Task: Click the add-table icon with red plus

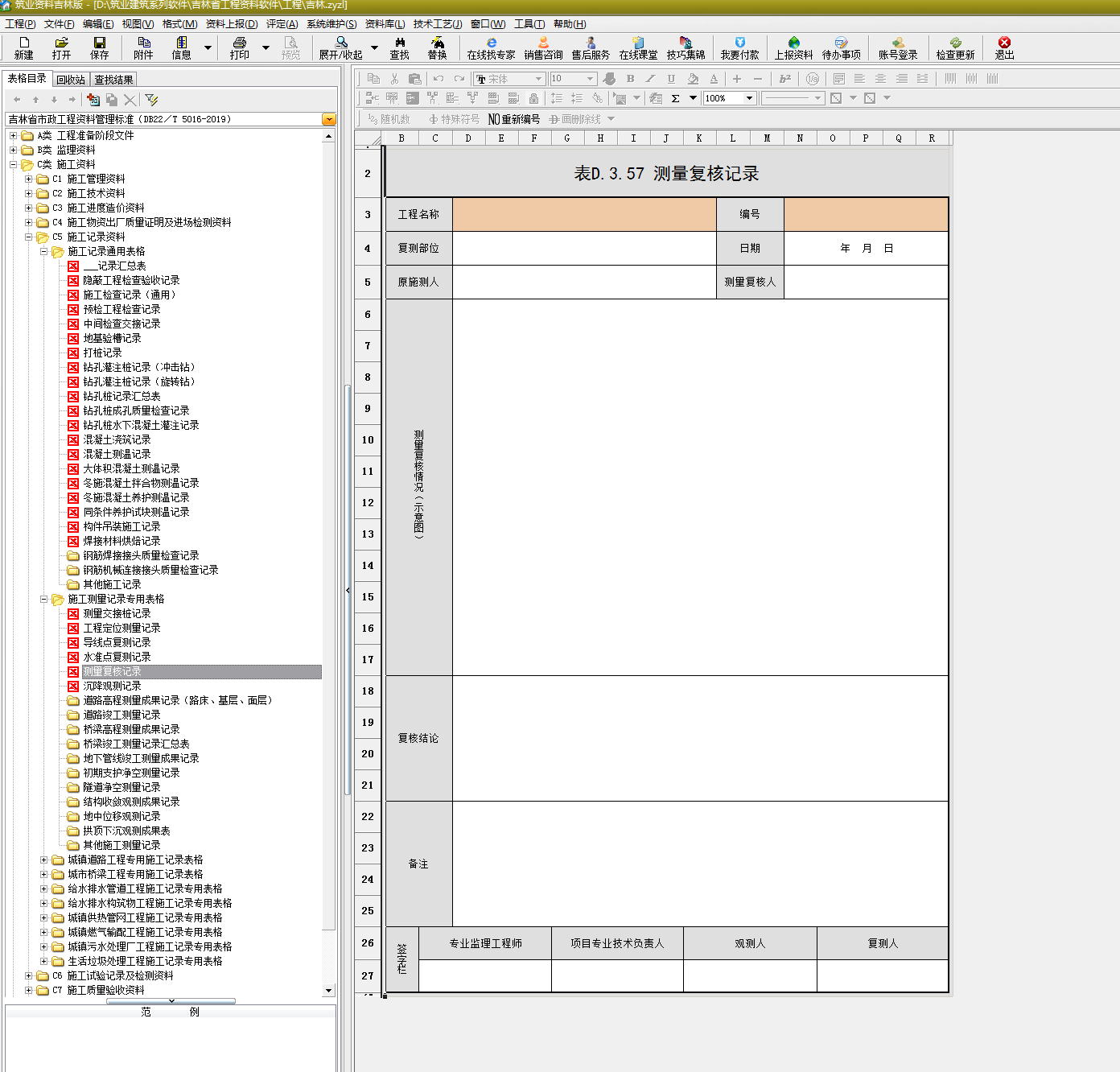Action: [x=93, y=100]
